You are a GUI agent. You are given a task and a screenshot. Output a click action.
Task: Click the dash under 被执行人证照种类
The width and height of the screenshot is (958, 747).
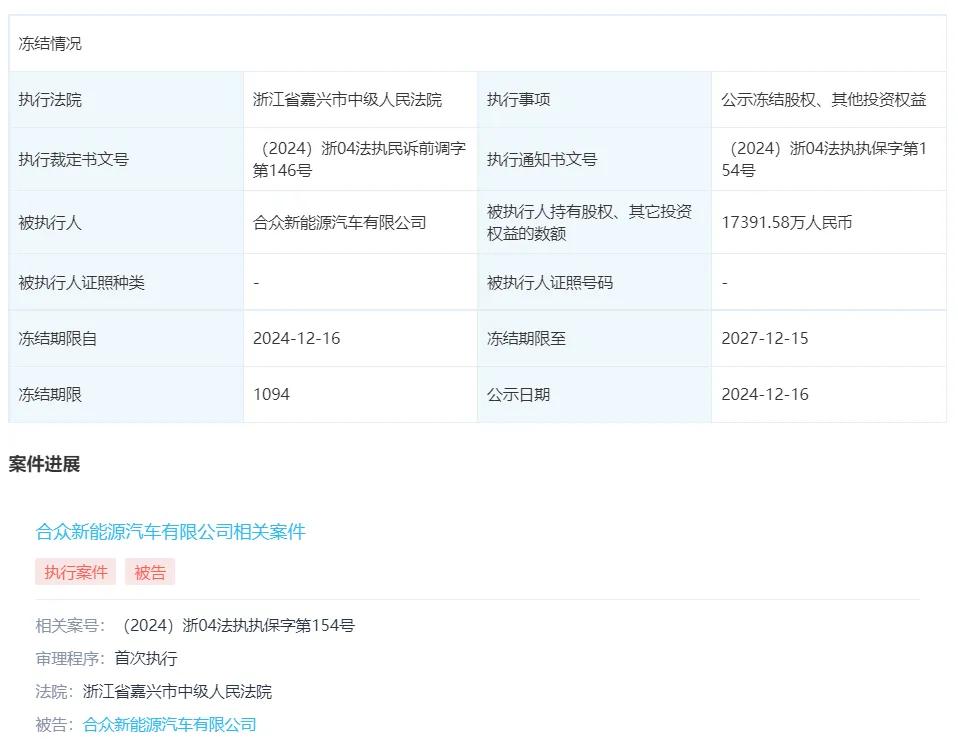[256, 283]
